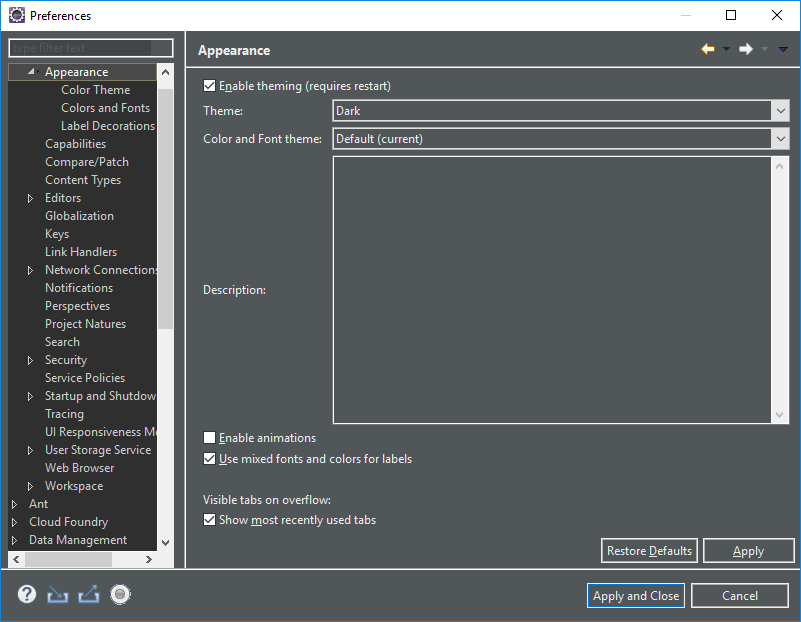801x622 pixels.
Task: Select Colors and Fonts in the tree
Action: (105, 108)
